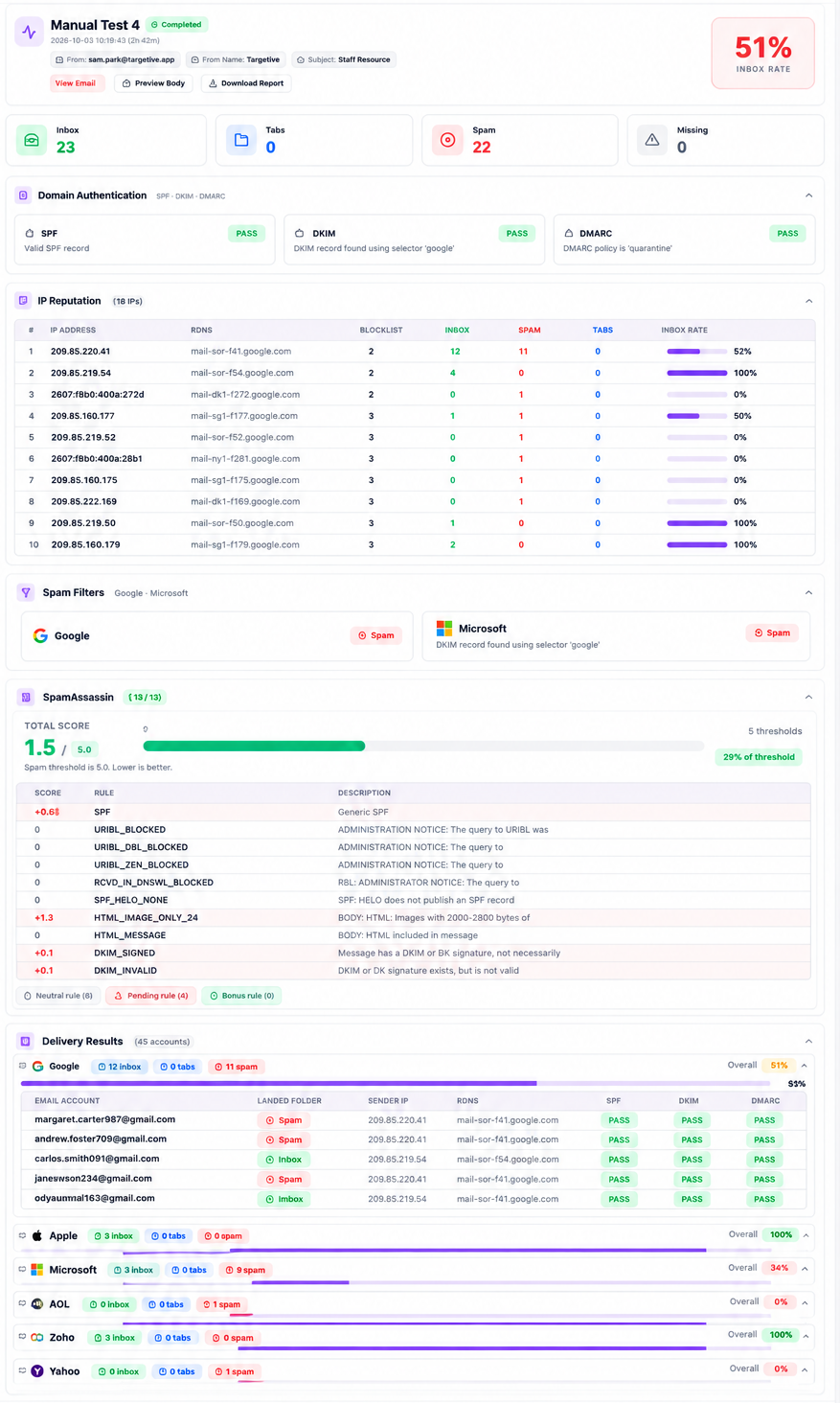Sort by the BLOCKLIST column header
This screenshot has width=840, height=1403.
tap(381, 330)
